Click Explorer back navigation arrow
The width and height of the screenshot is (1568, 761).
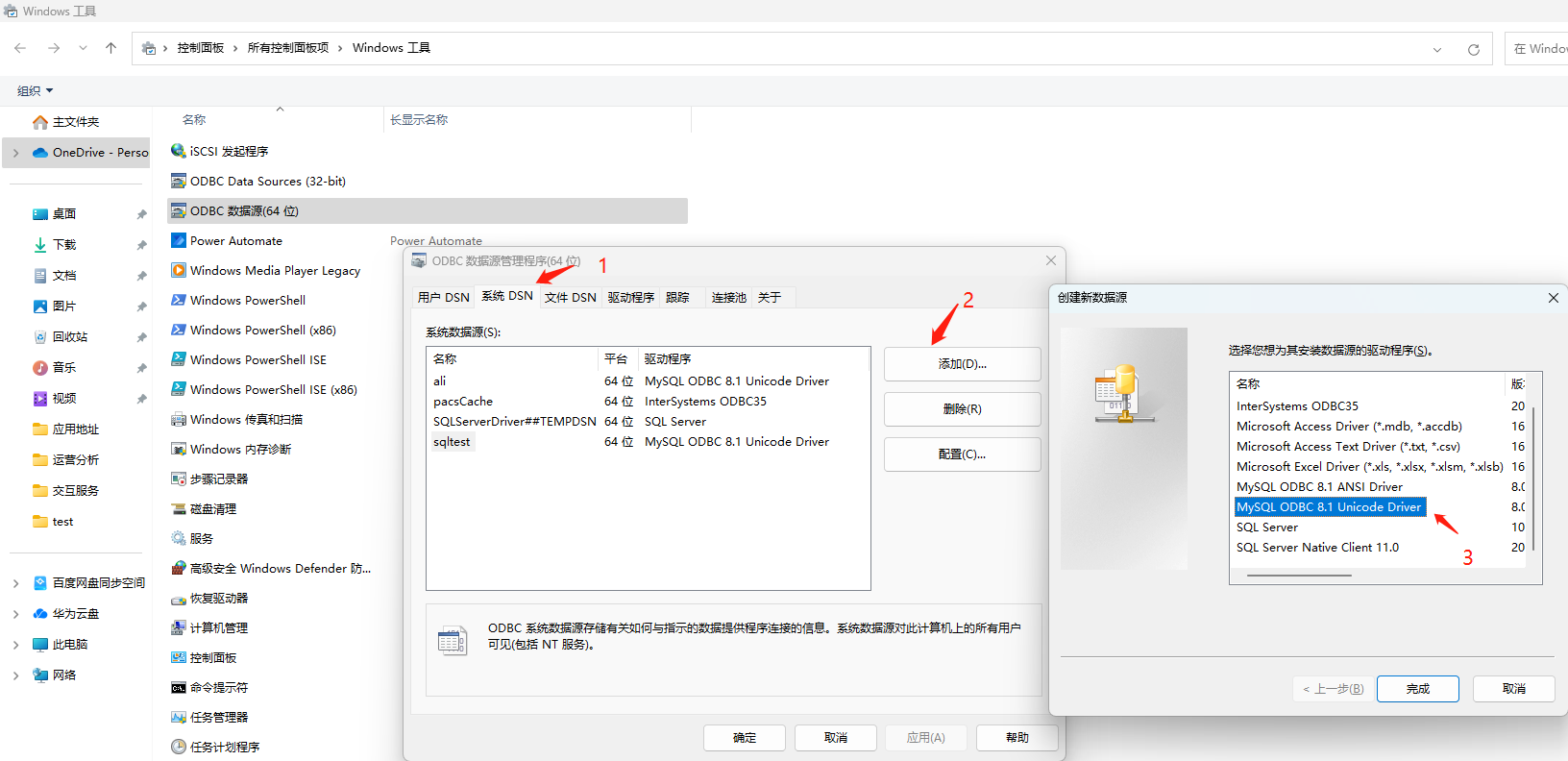pyautogui.click(x=20, y=48)
